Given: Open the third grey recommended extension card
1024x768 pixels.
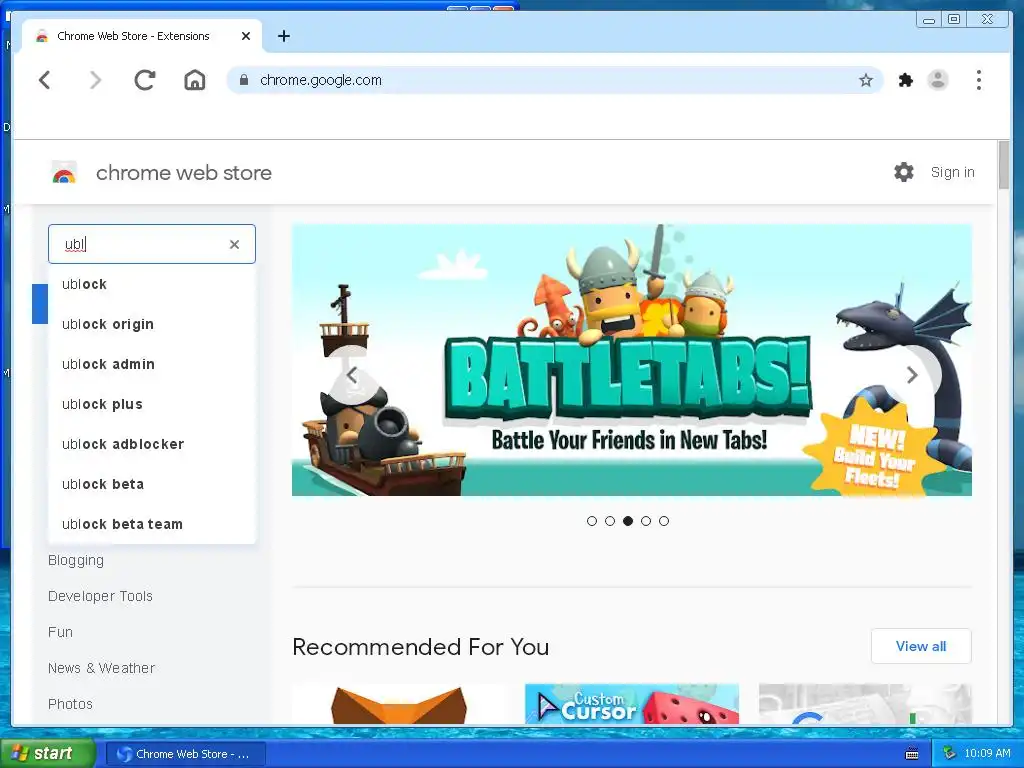Looking at the screenshot, I should click(865, 703).
